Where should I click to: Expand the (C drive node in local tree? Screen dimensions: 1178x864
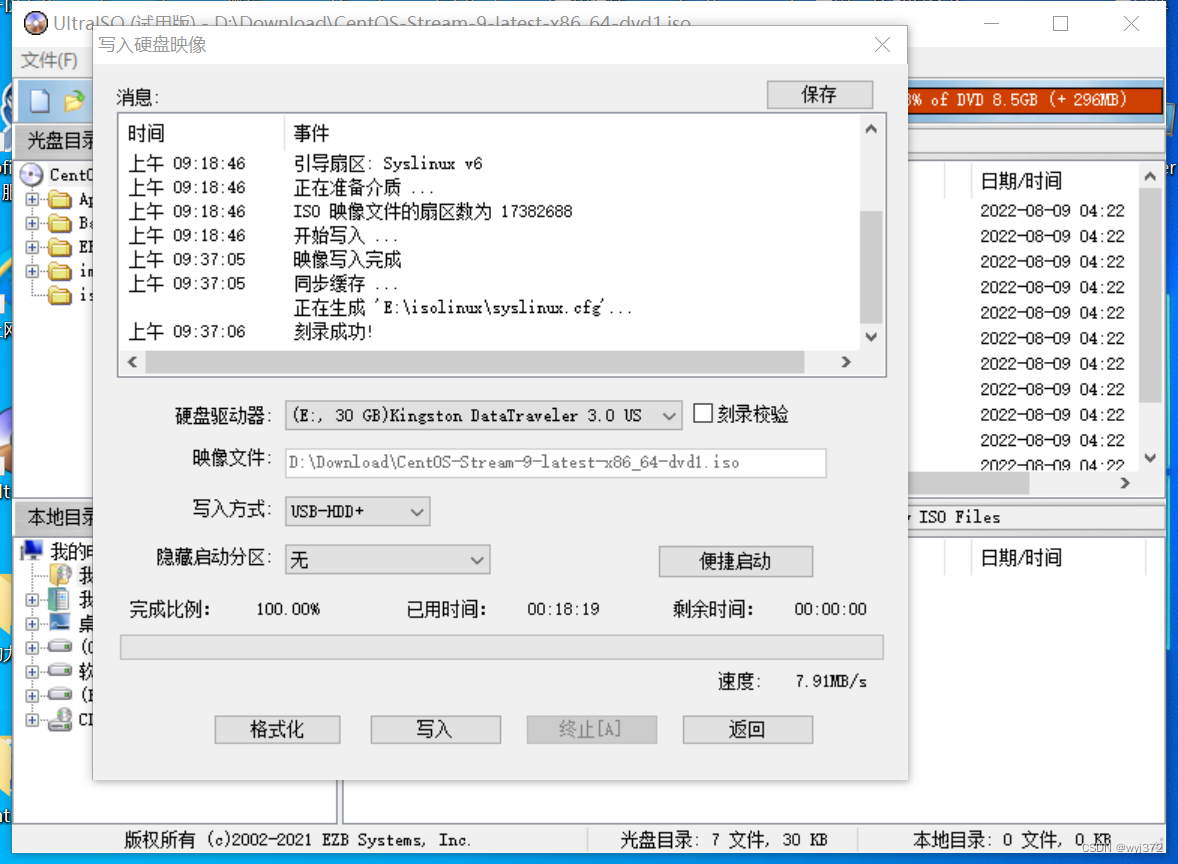tap(32, 648)
